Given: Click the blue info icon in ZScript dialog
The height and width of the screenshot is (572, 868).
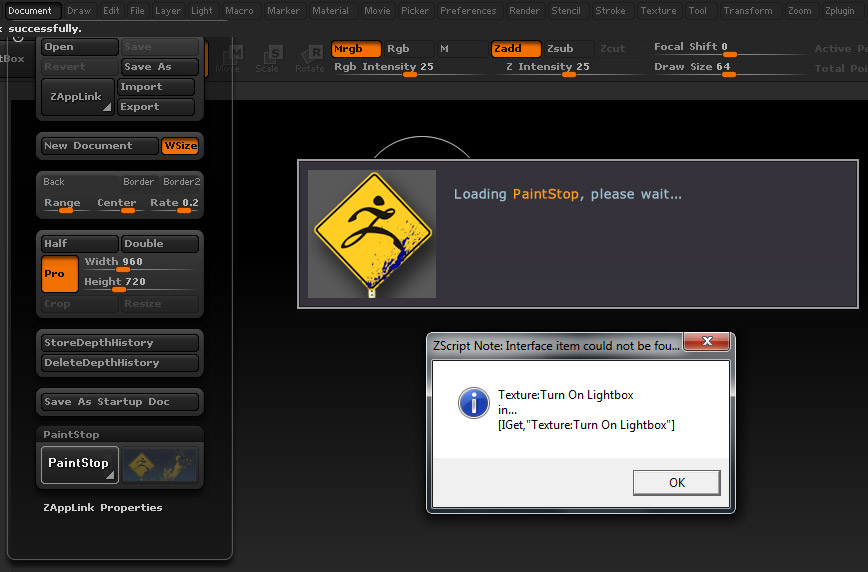Looking at the screenshot, I should click(x=473, y=403).
